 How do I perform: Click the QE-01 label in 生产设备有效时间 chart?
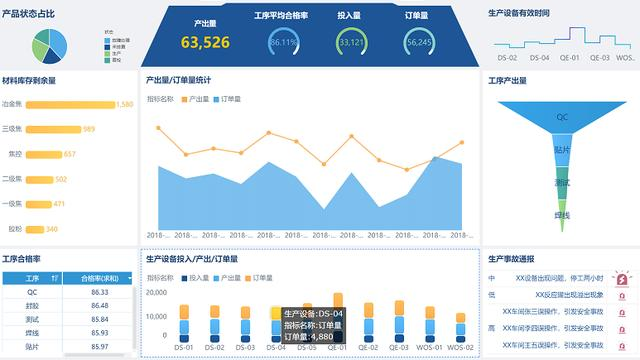(569, 58)
